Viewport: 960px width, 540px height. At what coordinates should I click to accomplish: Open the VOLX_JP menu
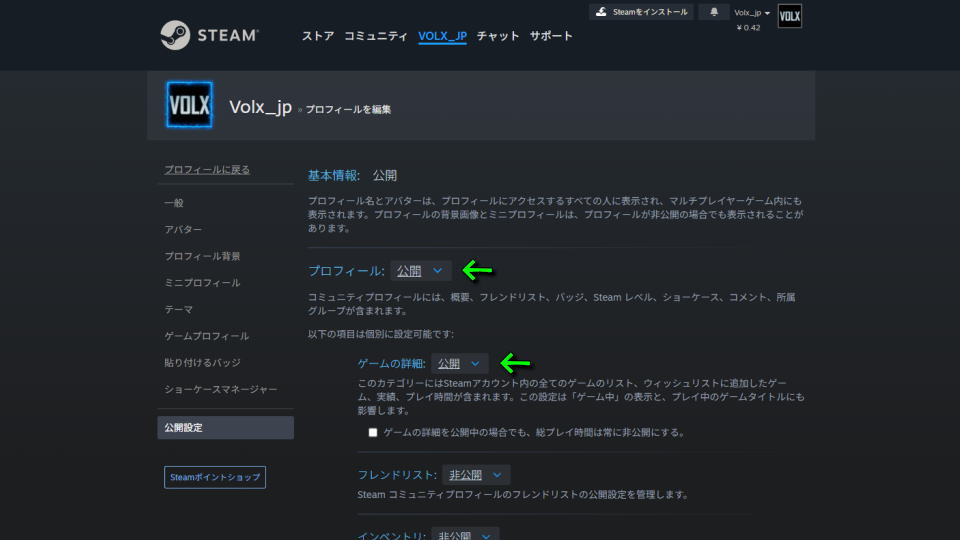point(442,36)
